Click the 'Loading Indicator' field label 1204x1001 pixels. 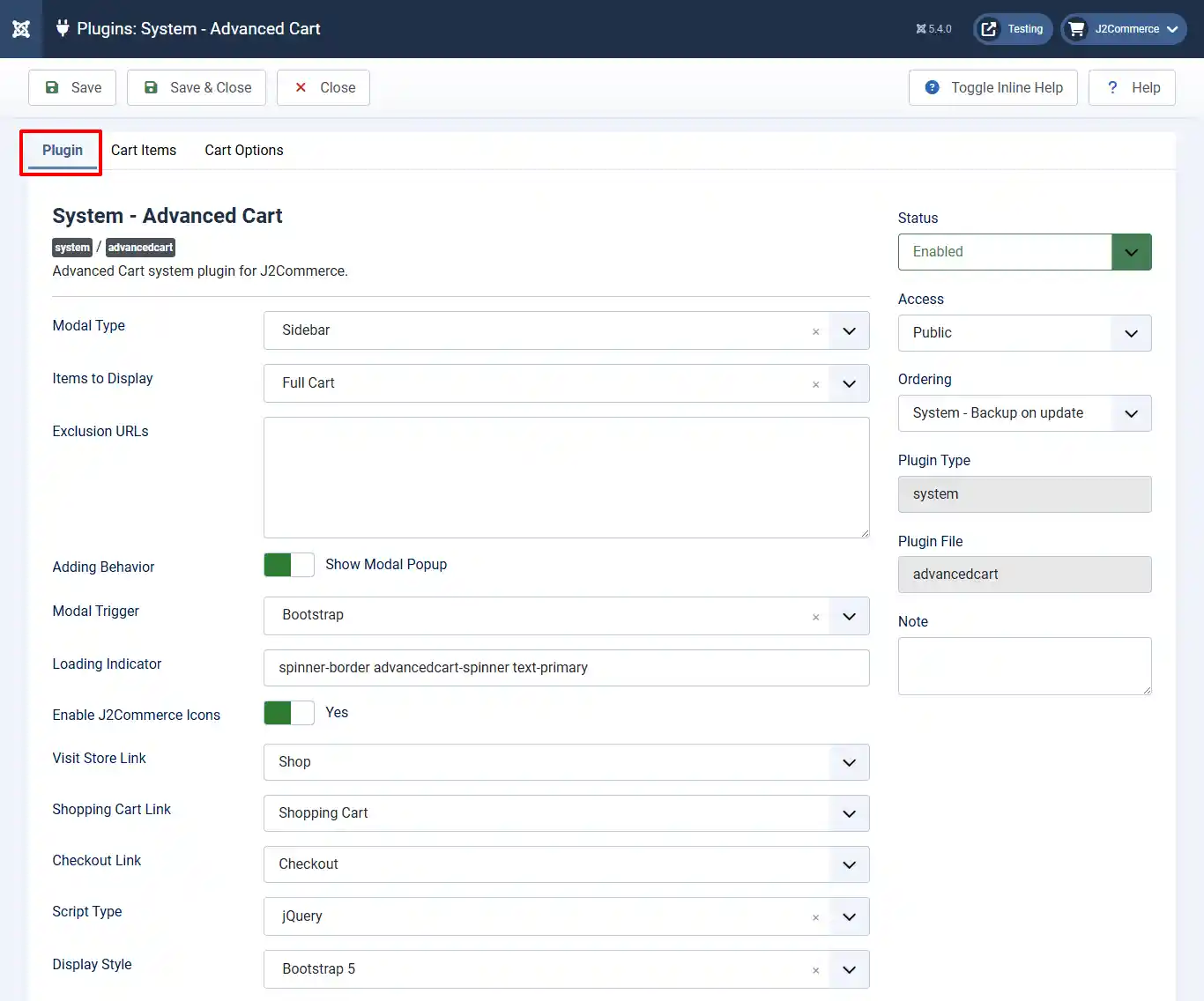click(107, 664)
